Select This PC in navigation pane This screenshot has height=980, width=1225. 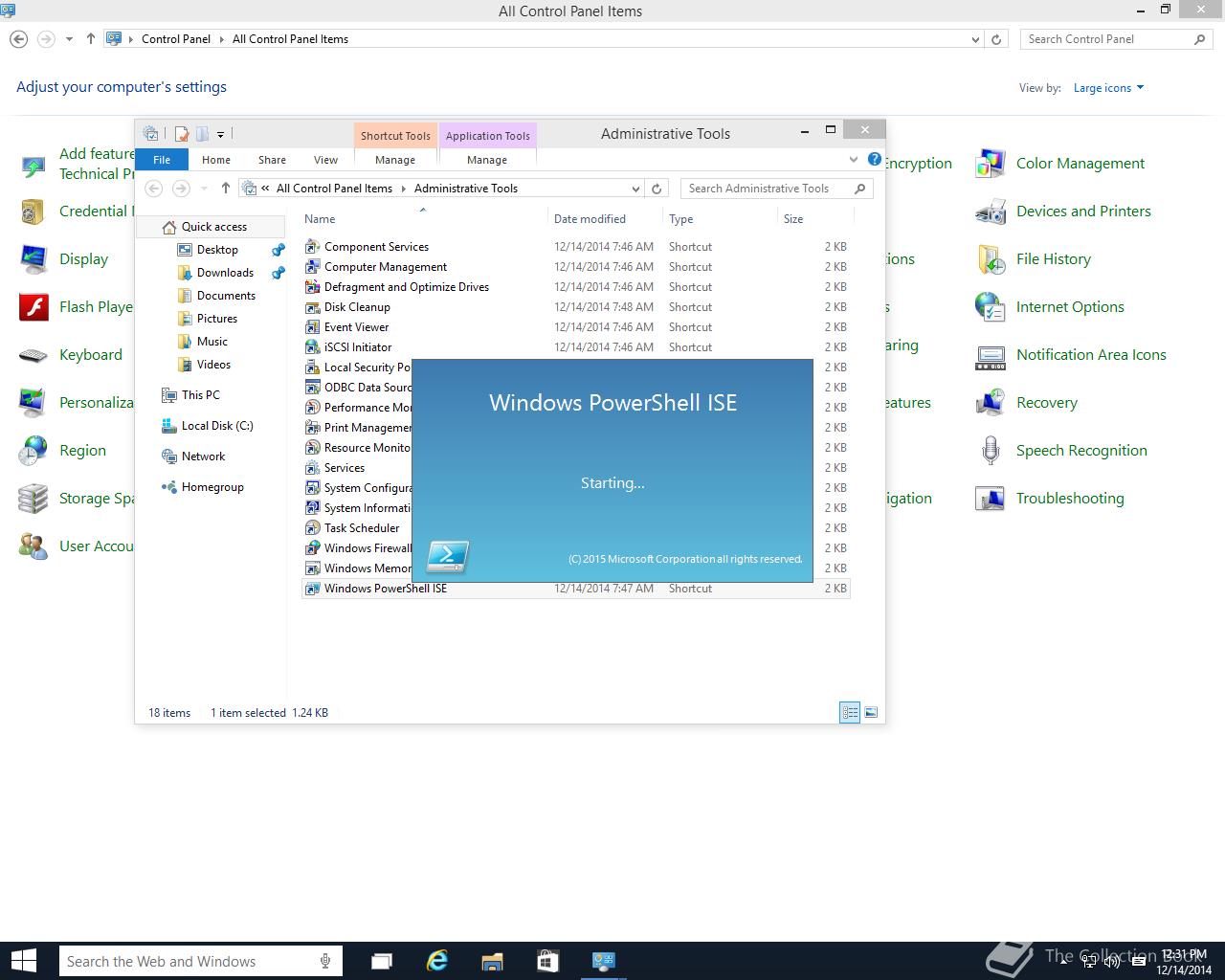point(201,395)
